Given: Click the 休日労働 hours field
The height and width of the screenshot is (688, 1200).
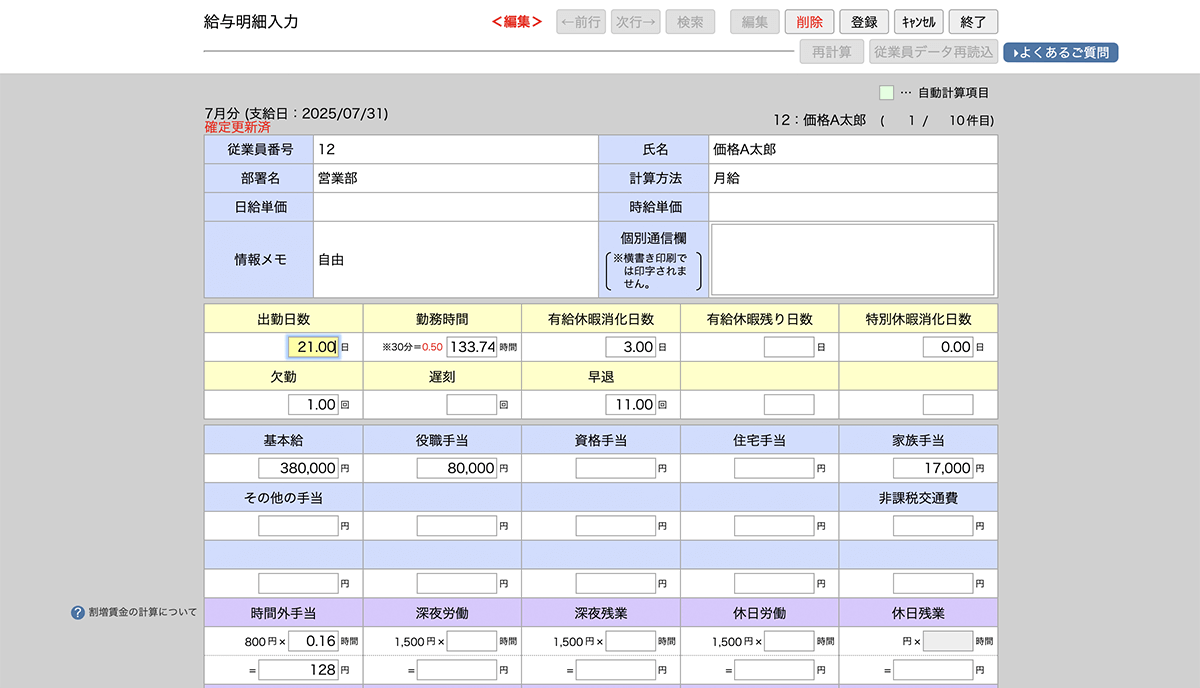Looking at the screenshot, I should 789,641.
